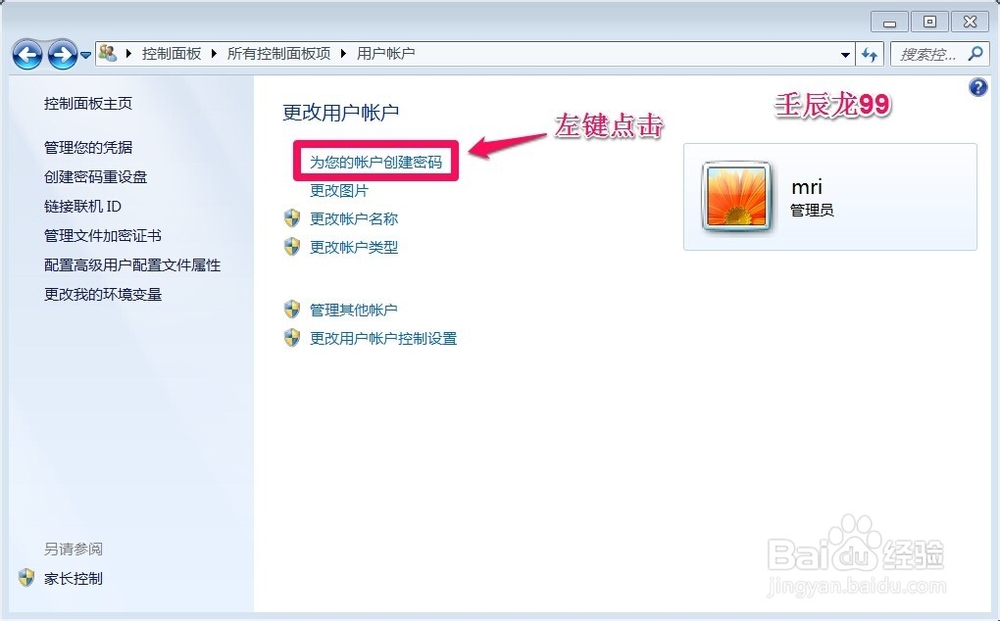Click the back navigation arrow

click(27, 54)
